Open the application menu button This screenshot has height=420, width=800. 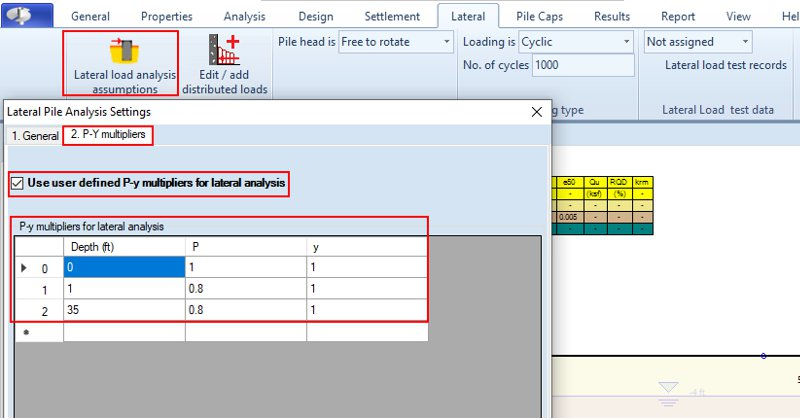pos(27,15)
